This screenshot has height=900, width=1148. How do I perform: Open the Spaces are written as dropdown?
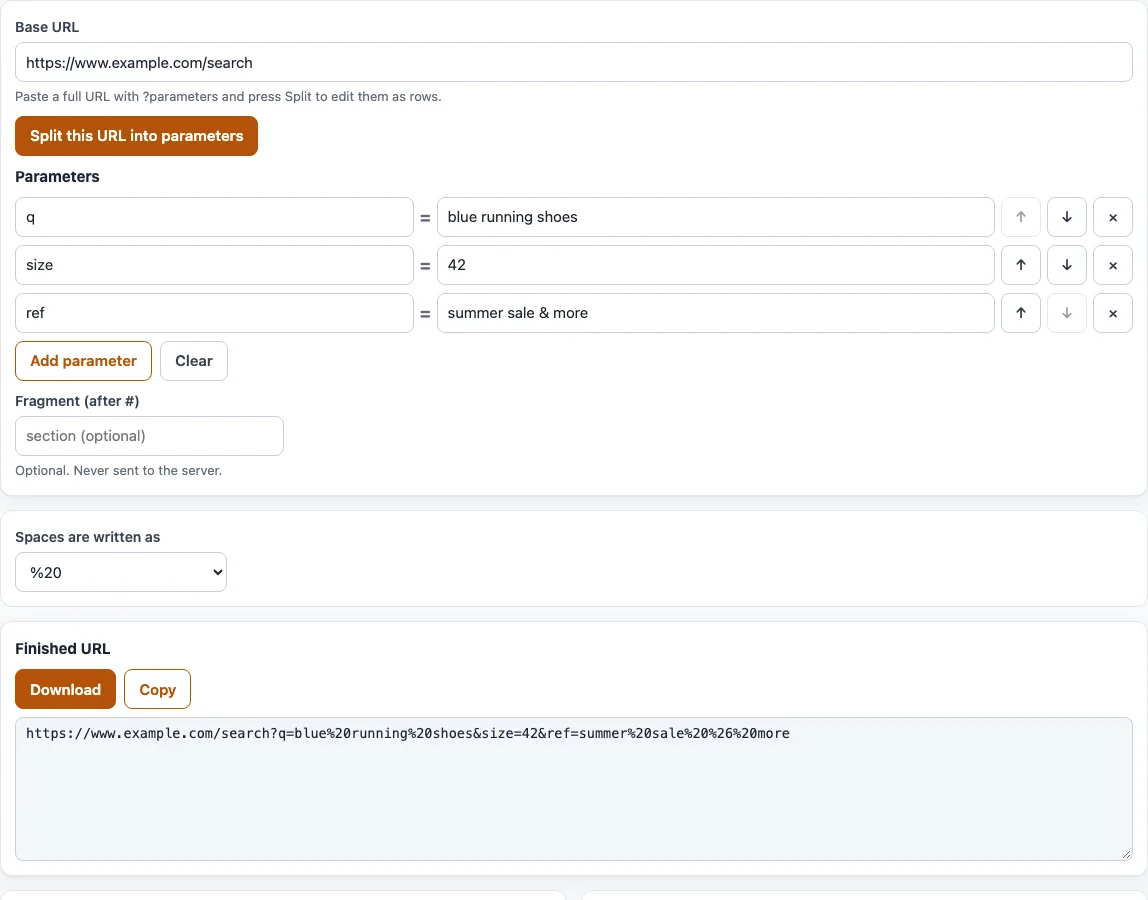[x=121, y=572]
